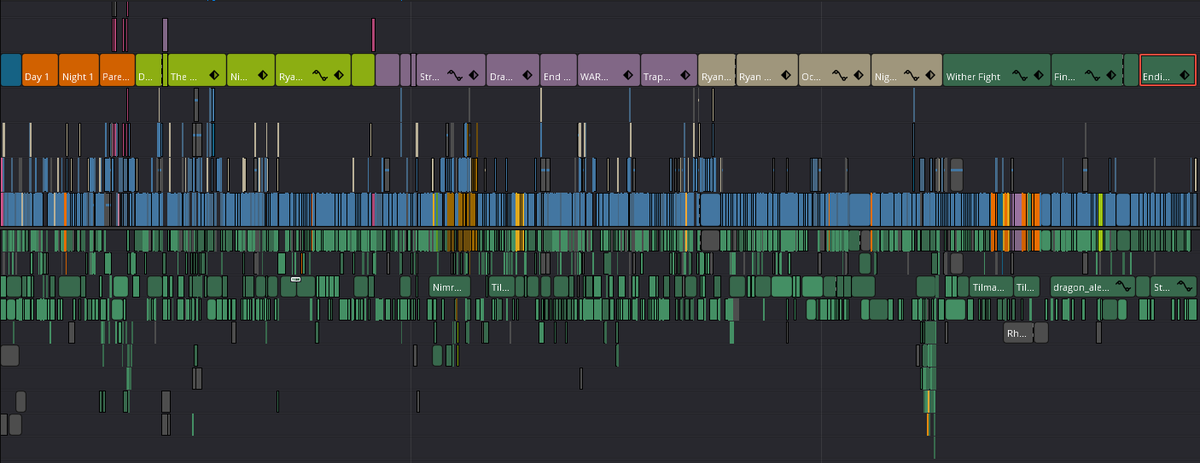Select the 'WAR...' purple clip name
Viewport: 1200px width, 463px height.
click(x=596, y=77)
